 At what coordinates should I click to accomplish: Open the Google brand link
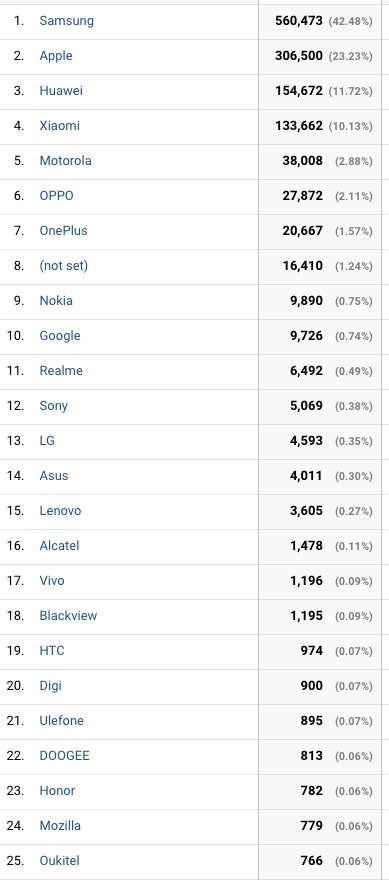[60, 336]
